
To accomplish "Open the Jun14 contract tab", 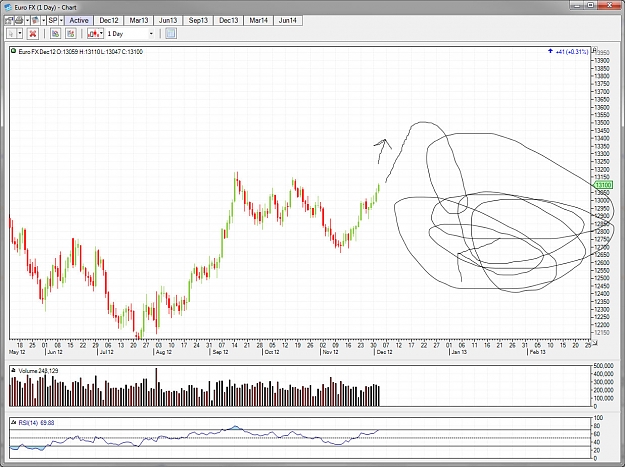I will point(288,20).
